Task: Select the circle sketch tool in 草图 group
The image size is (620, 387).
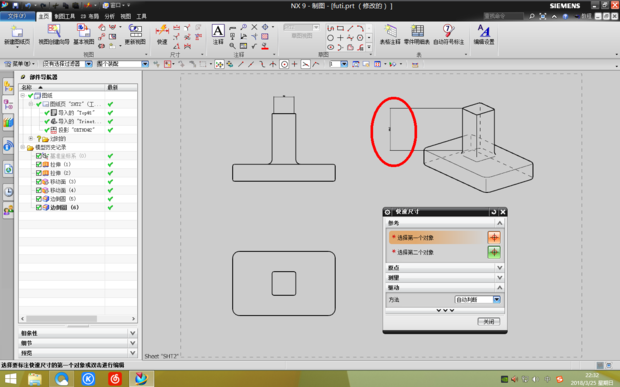Action: [331, 38]
